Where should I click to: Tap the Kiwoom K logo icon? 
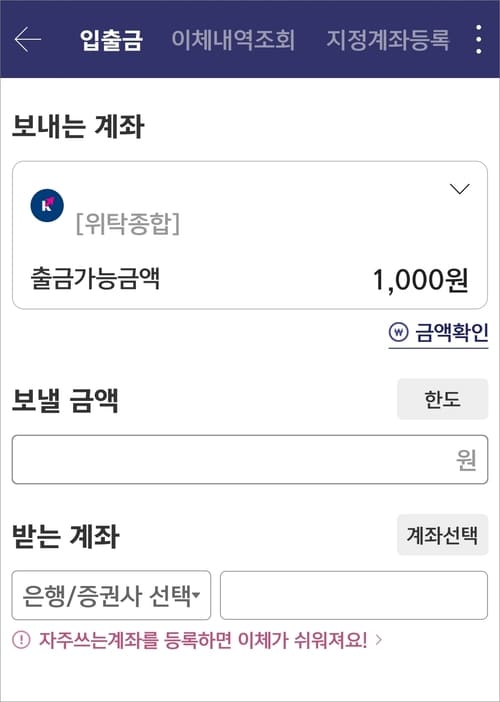coord(47,205)
